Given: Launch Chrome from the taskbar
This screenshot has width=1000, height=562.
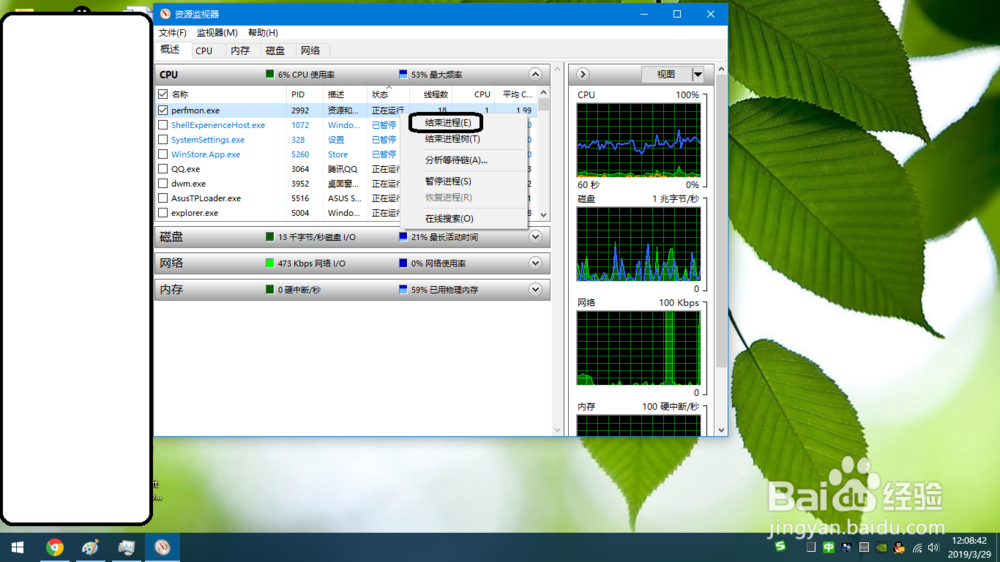Looking at the screenshot, I should 55,547.
